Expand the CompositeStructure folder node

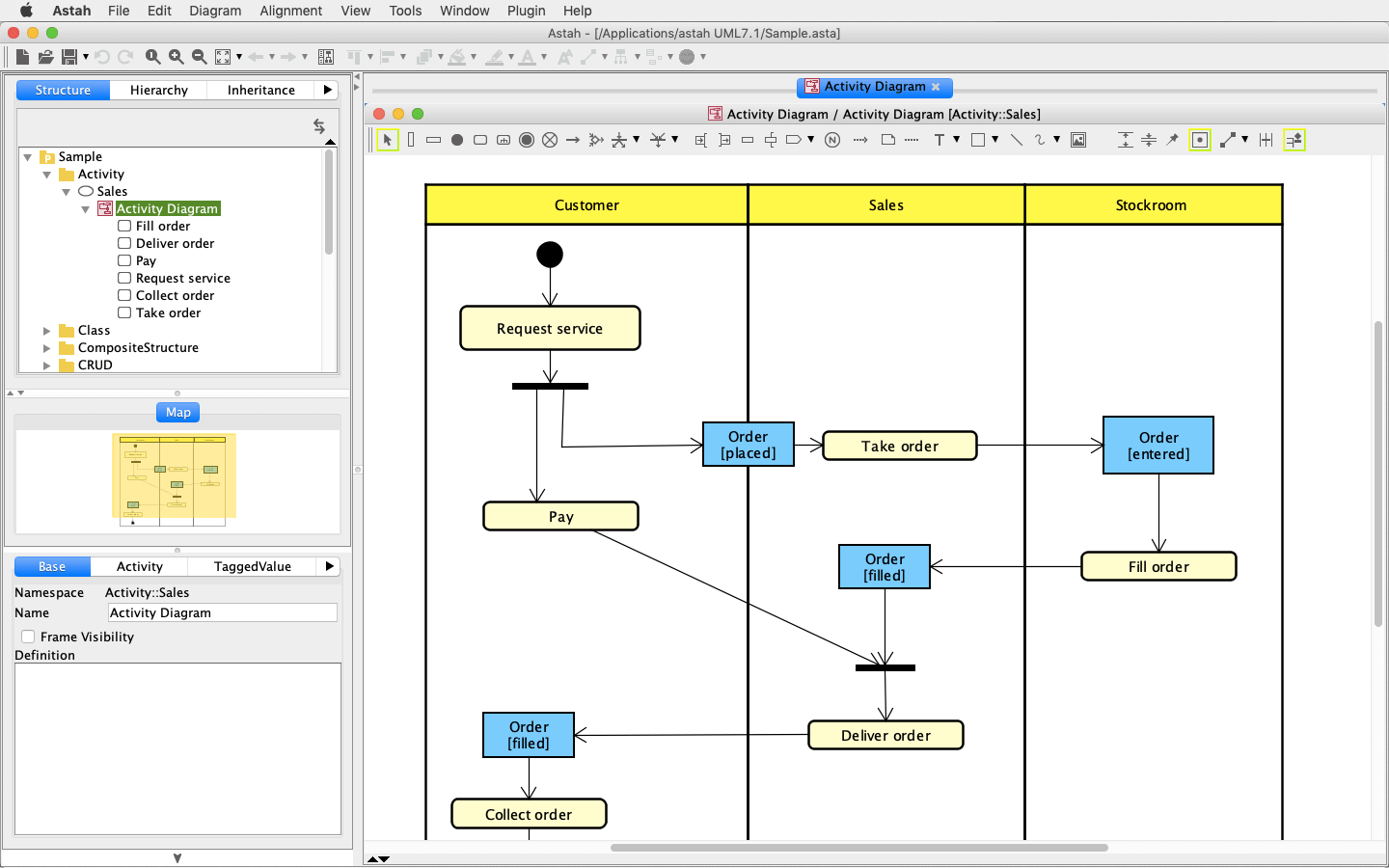47,348
